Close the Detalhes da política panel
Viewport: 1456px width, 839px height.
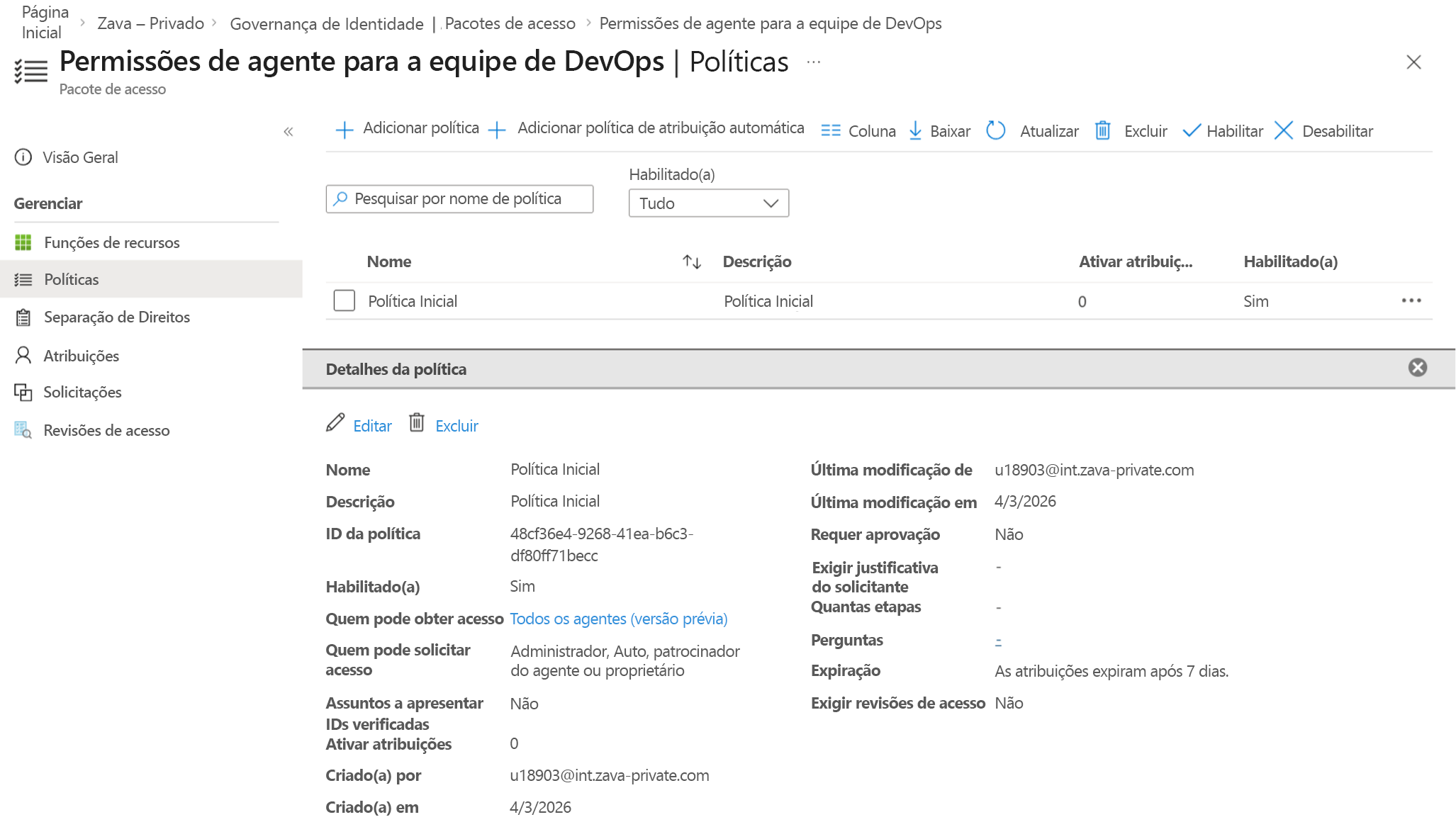coord(1418,368)
